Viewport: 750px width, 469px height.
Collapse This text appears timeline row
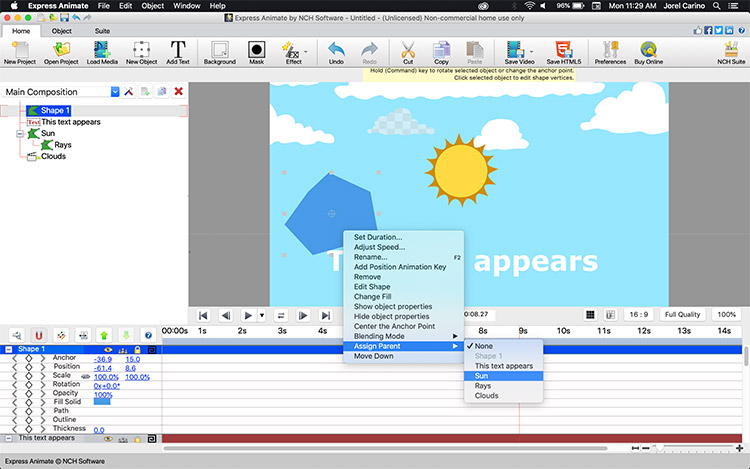(x=9, y=438)
